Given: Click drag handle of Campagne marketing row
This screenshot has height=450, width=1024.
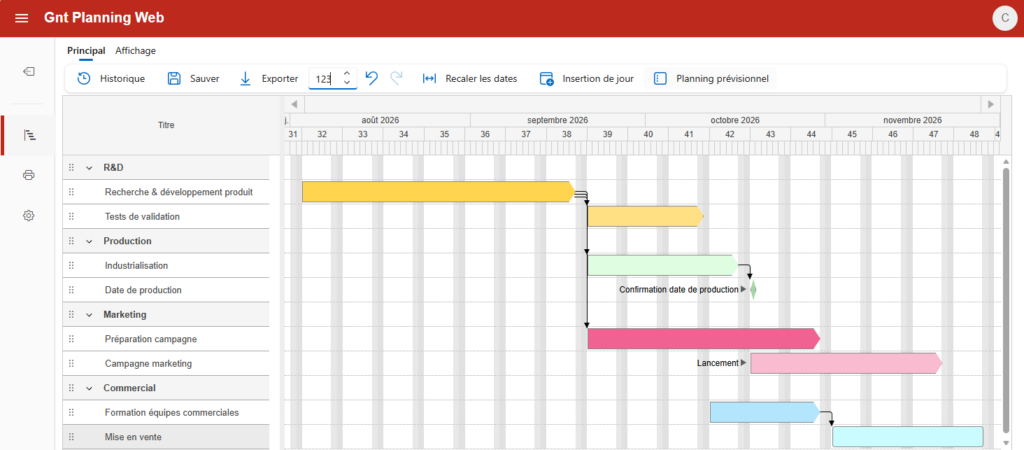Looking at the screenshot, I should tap(71, 364).
